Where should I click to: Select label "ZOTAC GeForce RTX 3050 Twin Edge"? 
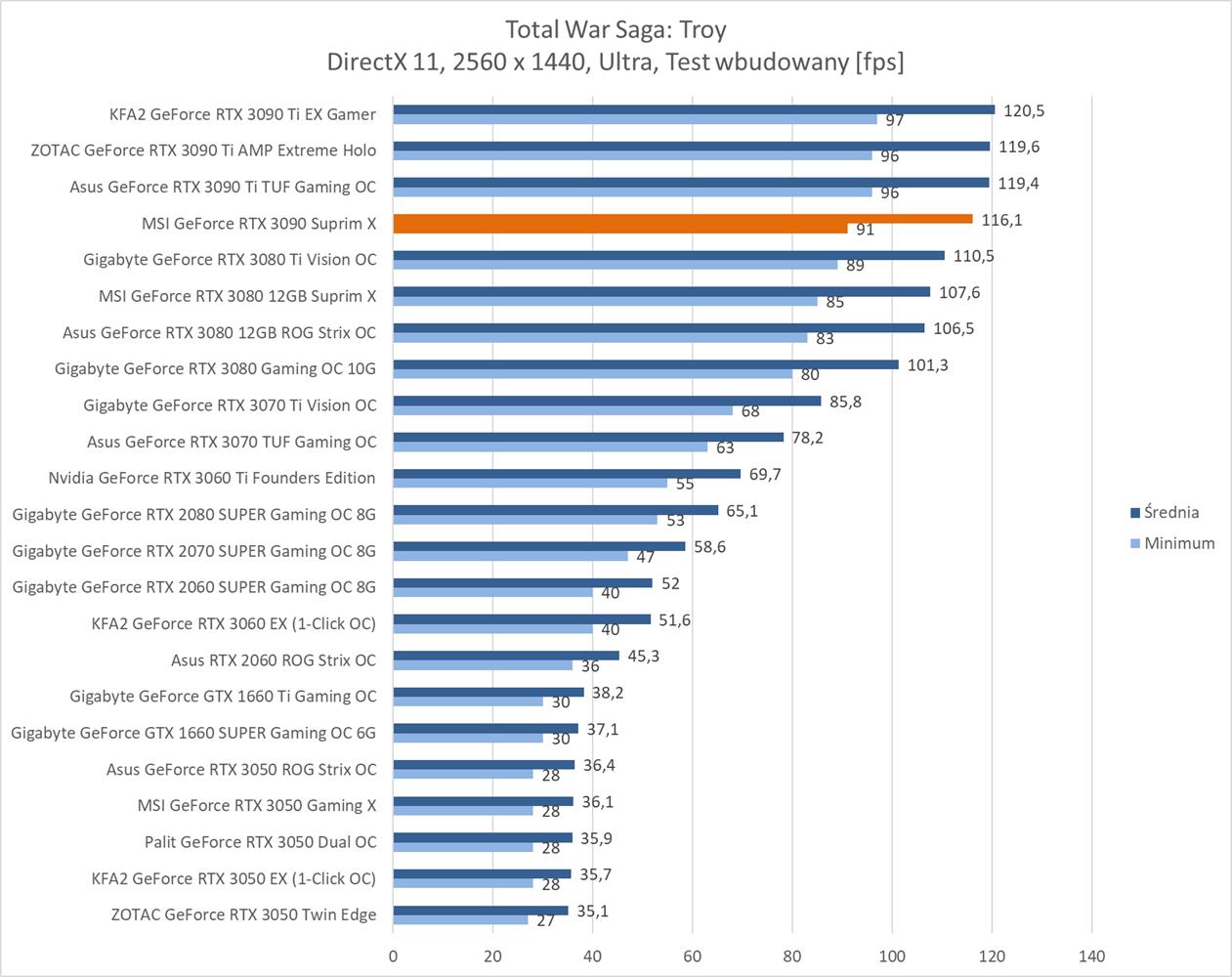click(x=243, y=914)
